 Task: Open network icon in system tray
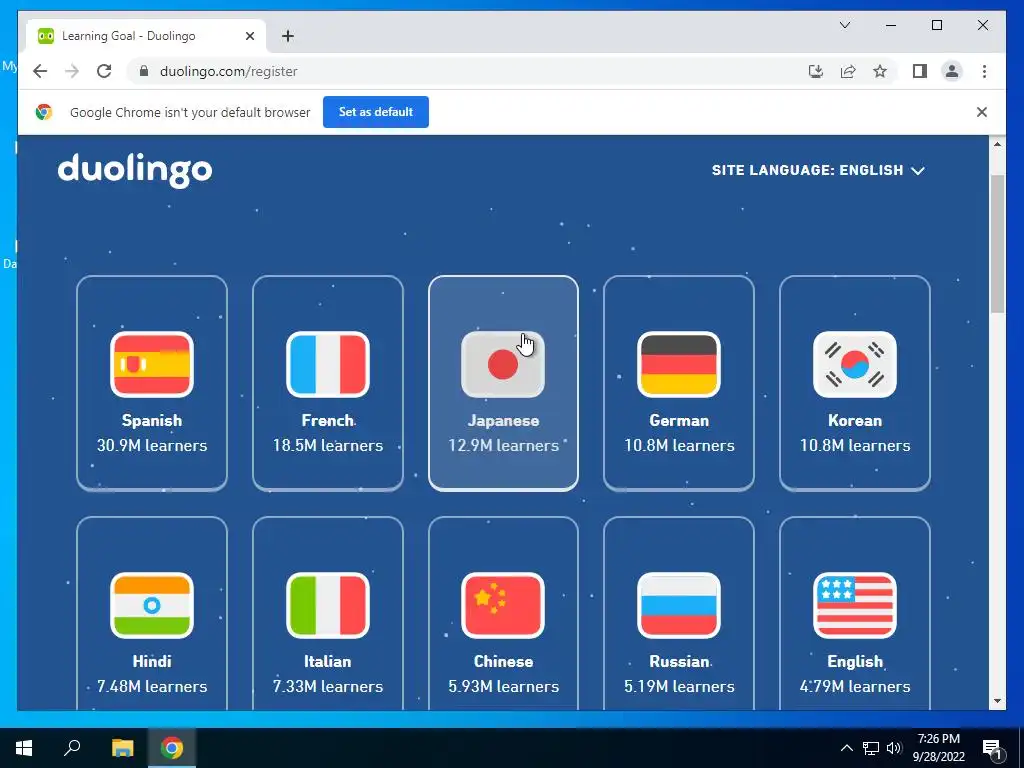[871, 748]
